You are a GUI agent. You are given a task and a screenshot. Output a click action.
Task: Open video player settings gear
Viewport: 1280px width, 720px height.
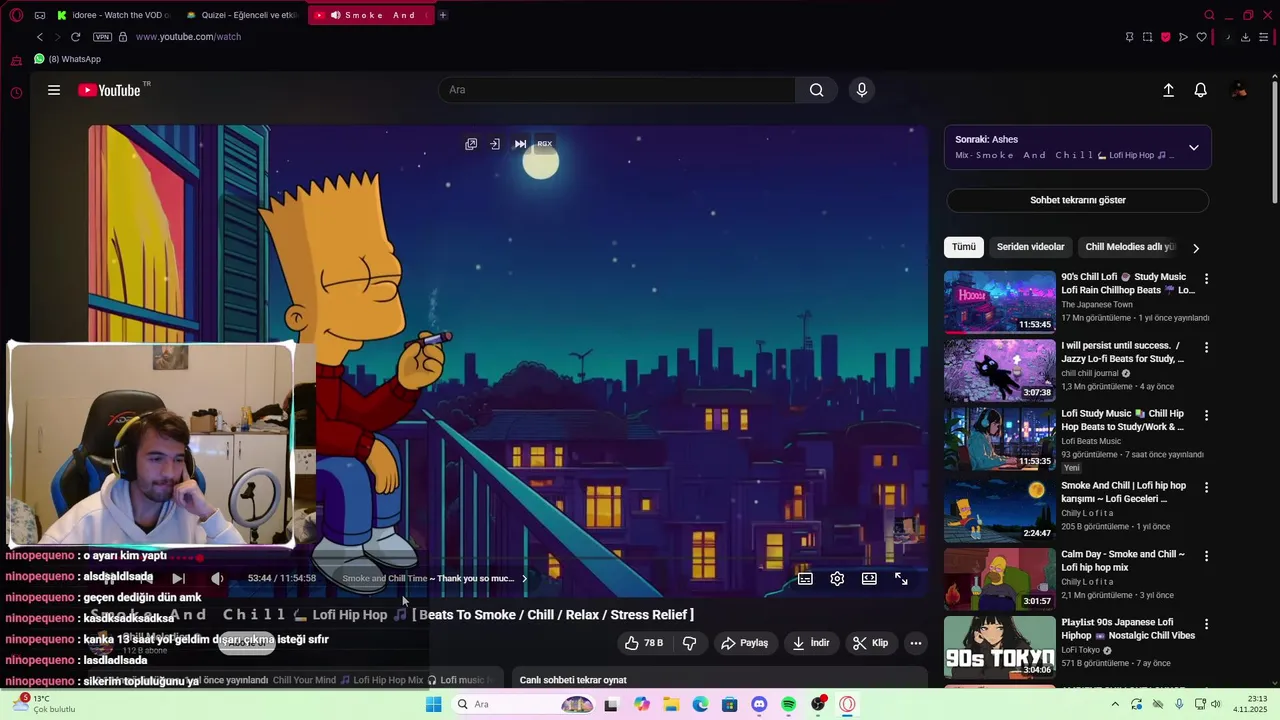837,579
